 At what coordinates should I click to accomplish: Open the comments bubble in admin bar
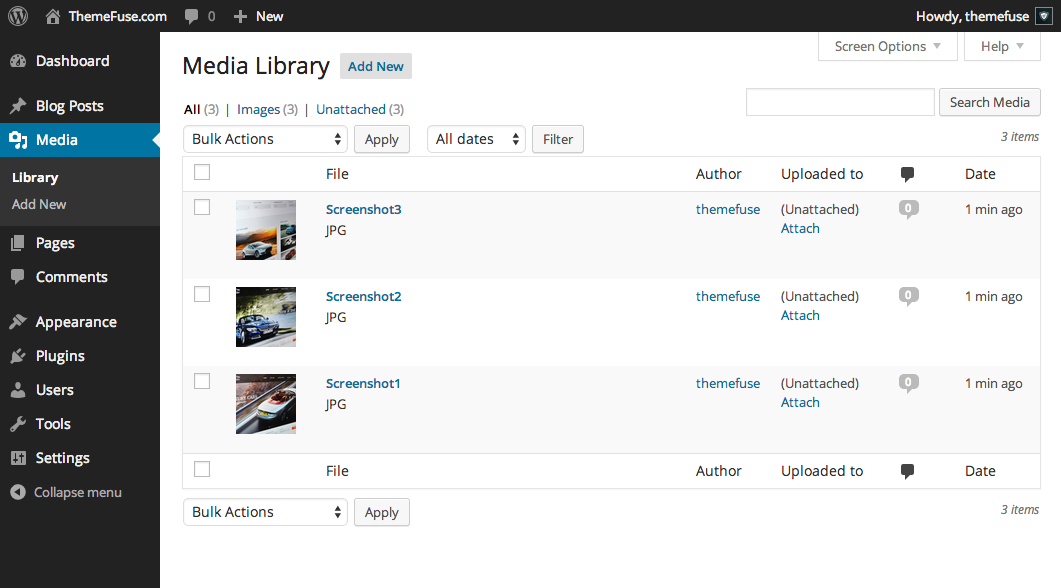click(191, 16)
